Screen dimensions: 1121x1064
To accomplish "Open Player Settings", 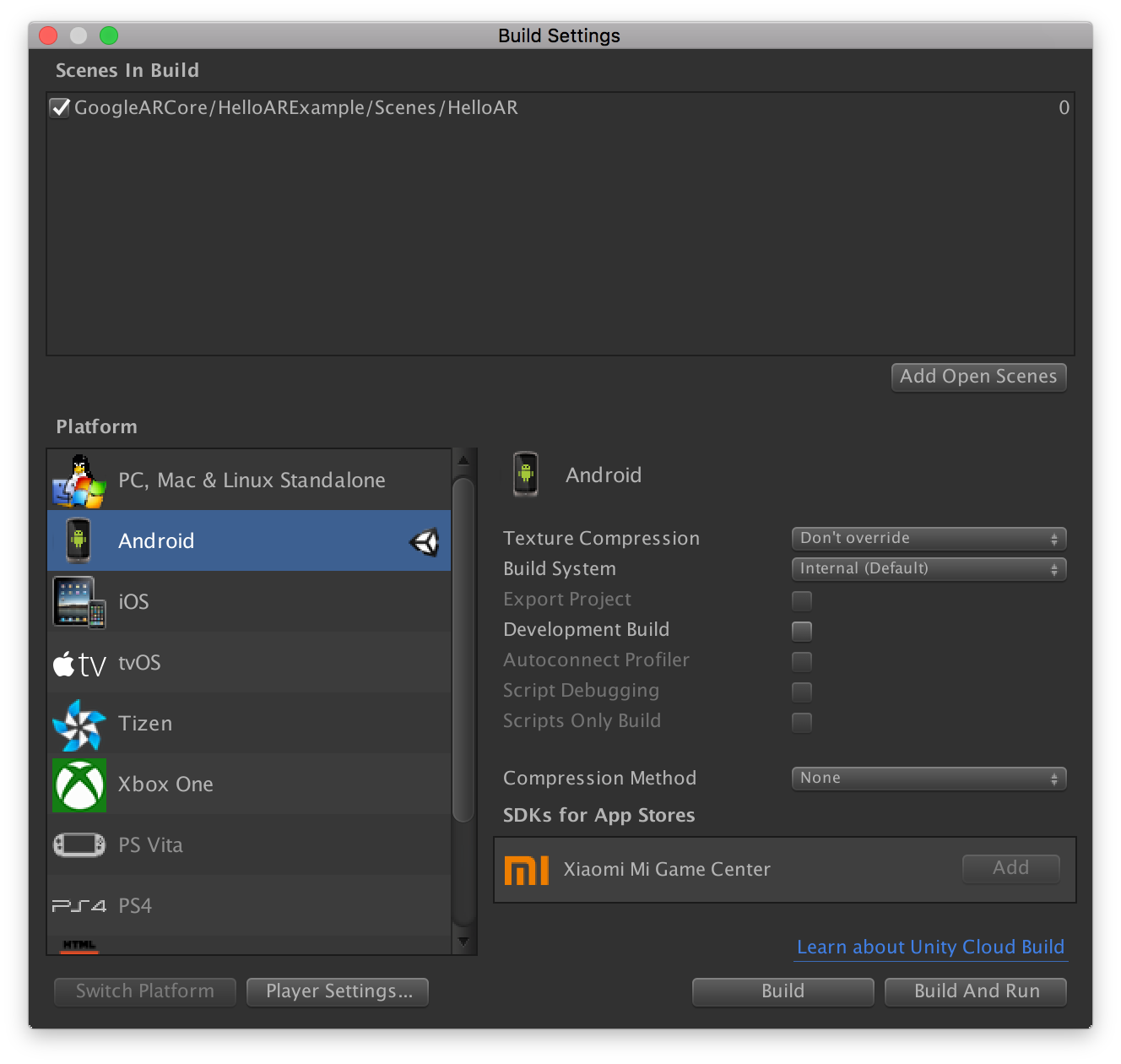I will pos(338,991).
